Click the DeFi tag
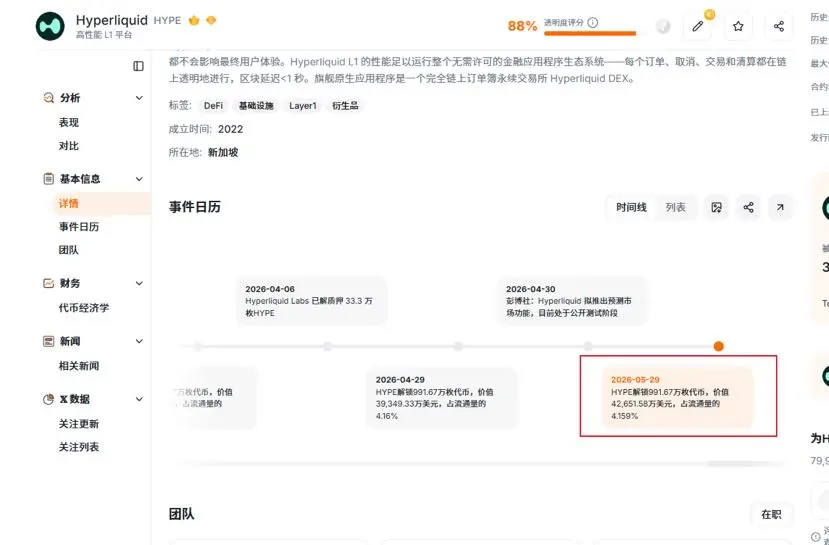The image size is (829, 545). pyautogui.click(x=213, y=106)
